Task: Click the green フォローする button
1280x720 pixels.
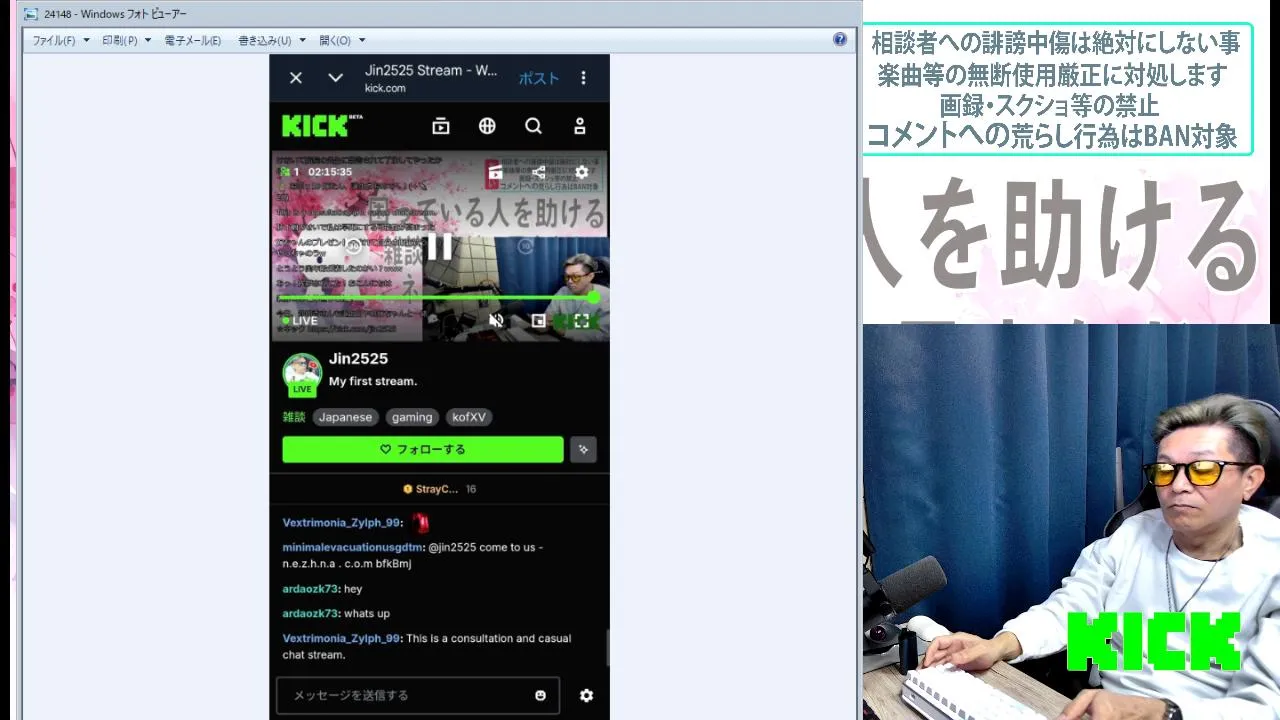Action: [422, 450]
